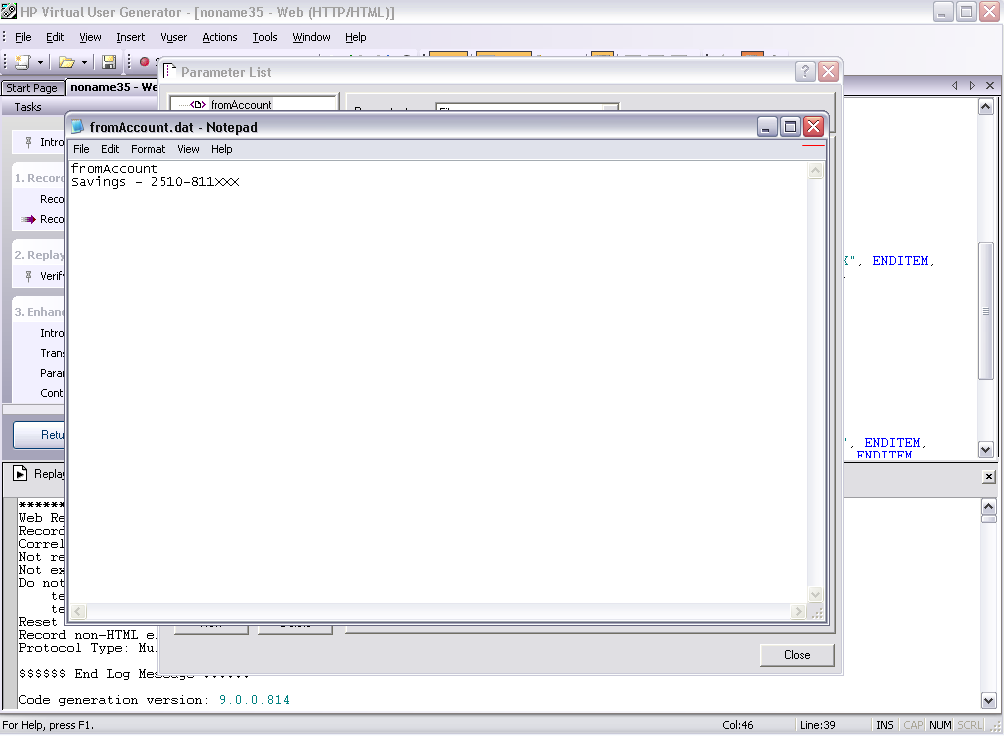The image size is (1004, 736).
Task: Close the Parameter List dialog with X
Action: tap(828, 72)
